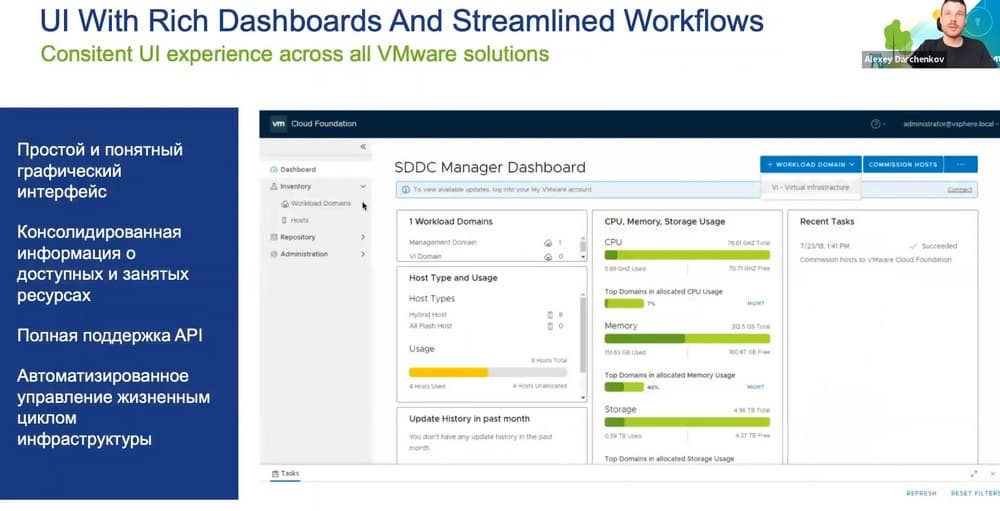Viewport: 1000px width, 511px height.
Task: Click the info icon in the updates banner
Action: (406, 189)
